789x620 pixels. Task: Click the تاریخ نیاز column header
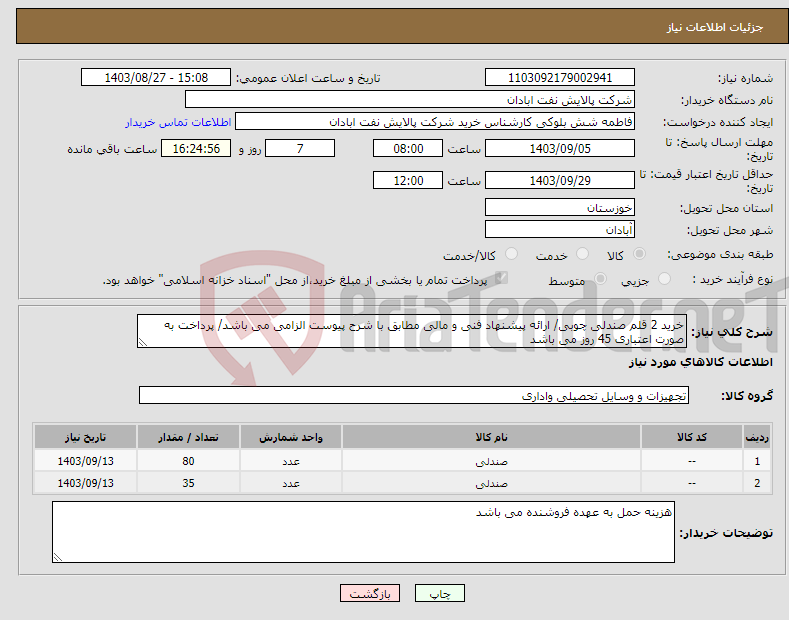pos(86,437)
